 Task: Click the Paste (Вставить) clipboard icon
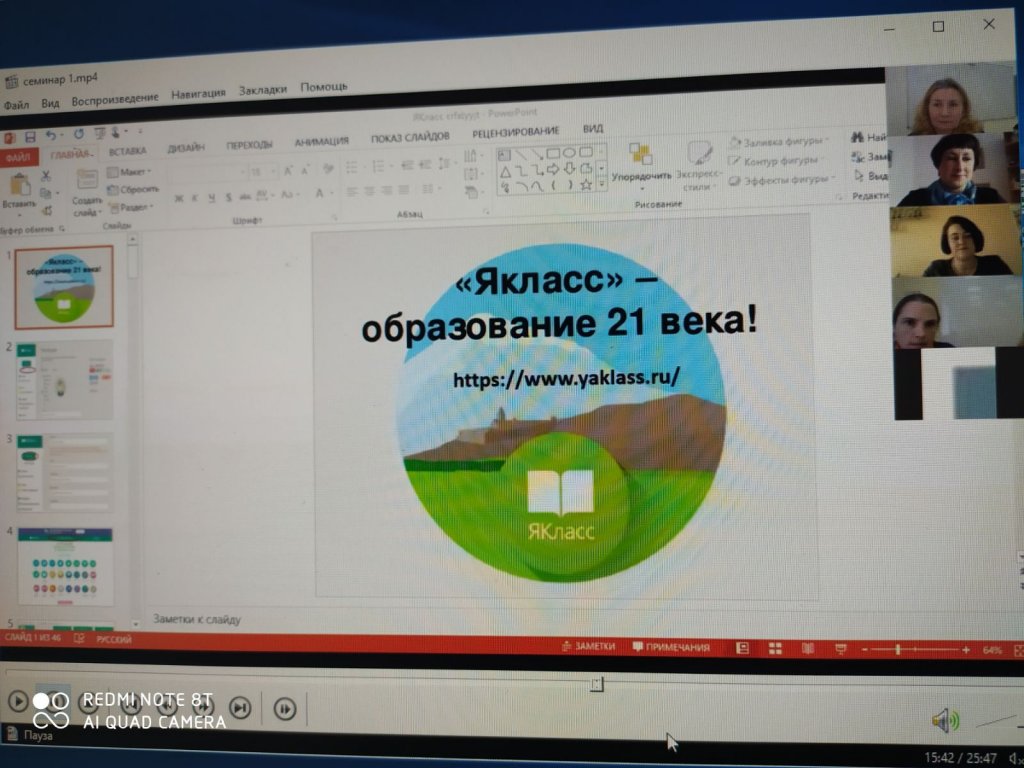[x=19, y=189]
